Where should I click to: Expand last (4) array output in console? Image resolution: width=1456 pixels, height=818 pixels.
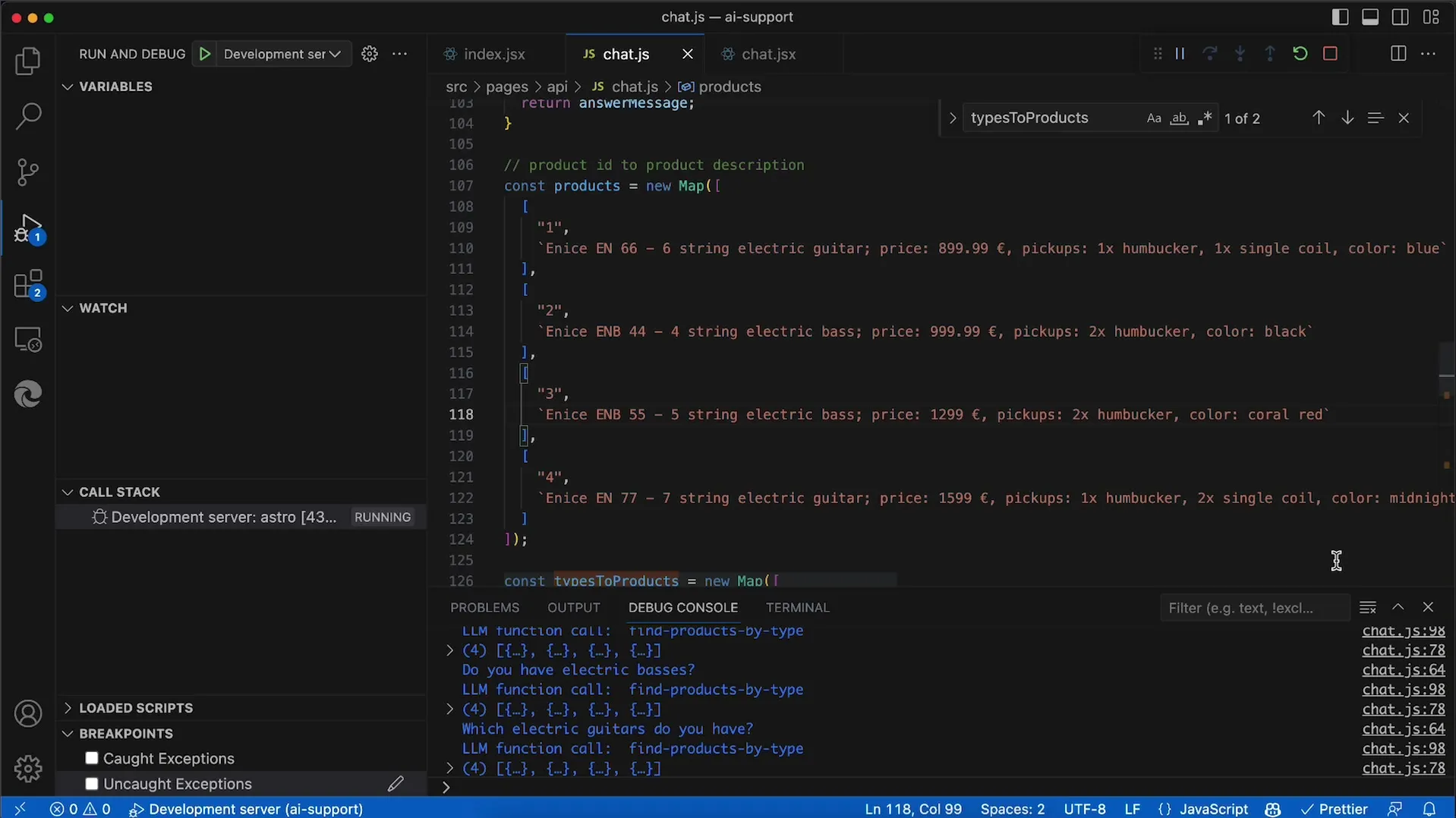[x=449, y=769]
